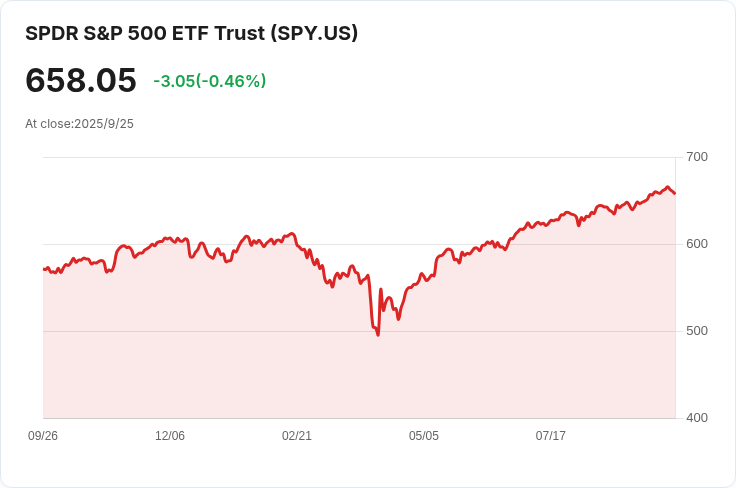The width and height of the screenshot is (736, 488).
Task: Click the highest peak of the price line
Action: click(667, 187)
